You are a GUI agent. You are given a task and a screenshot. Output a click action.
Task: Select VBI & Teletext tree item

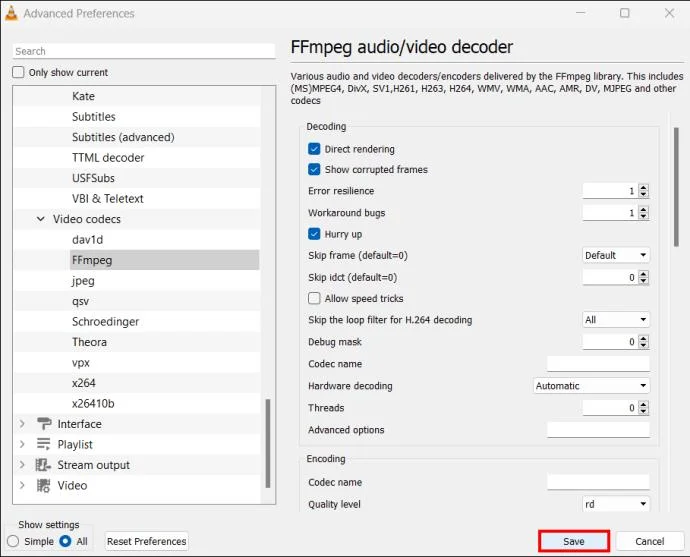[108, 198]
